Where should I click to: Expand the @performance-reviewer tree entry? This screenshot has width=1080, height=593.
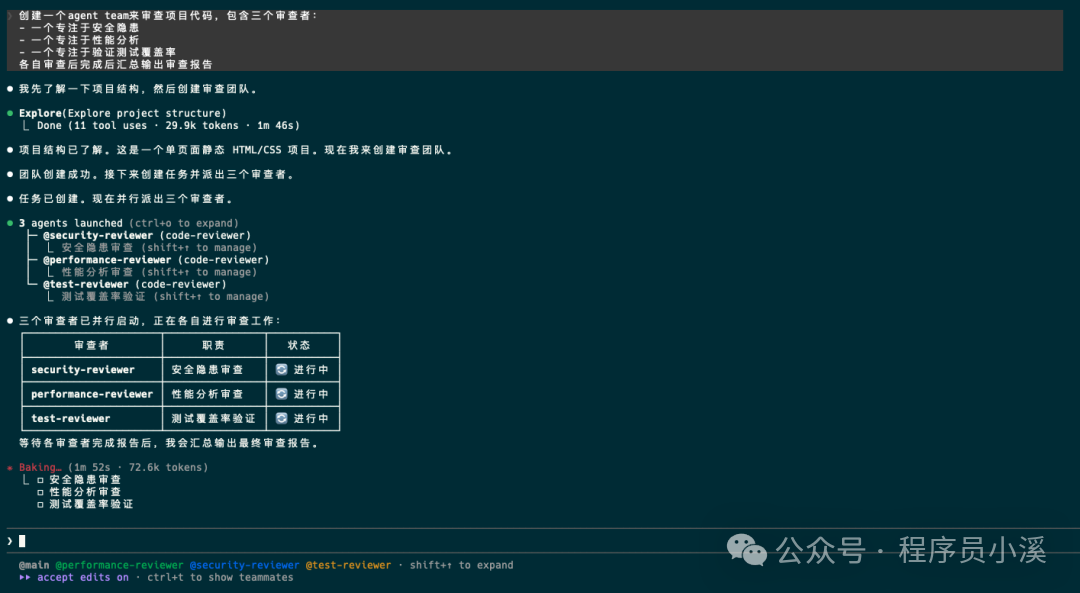156,260
